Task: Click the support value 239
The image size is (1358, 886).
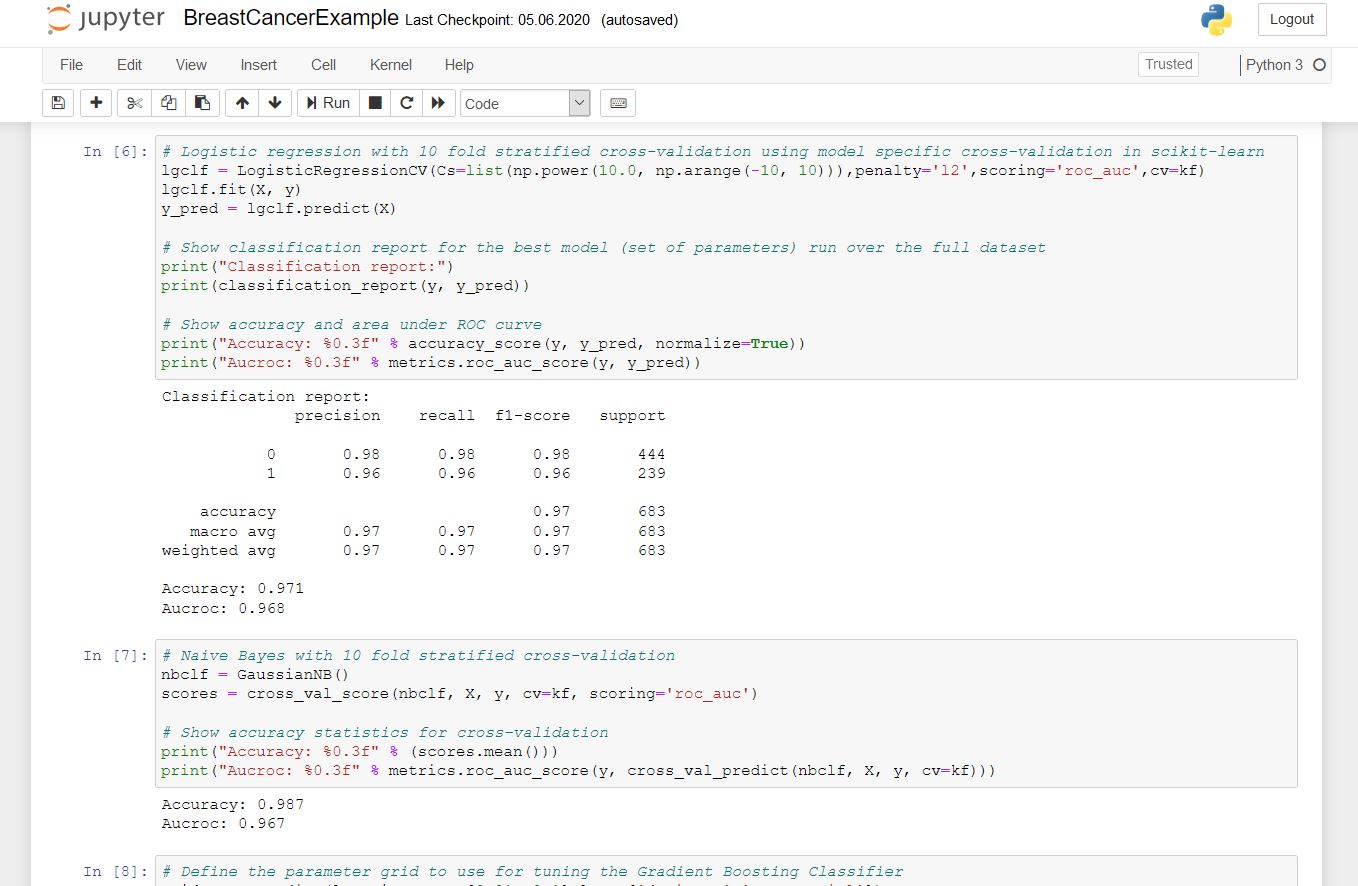Action: pos(651,474)
